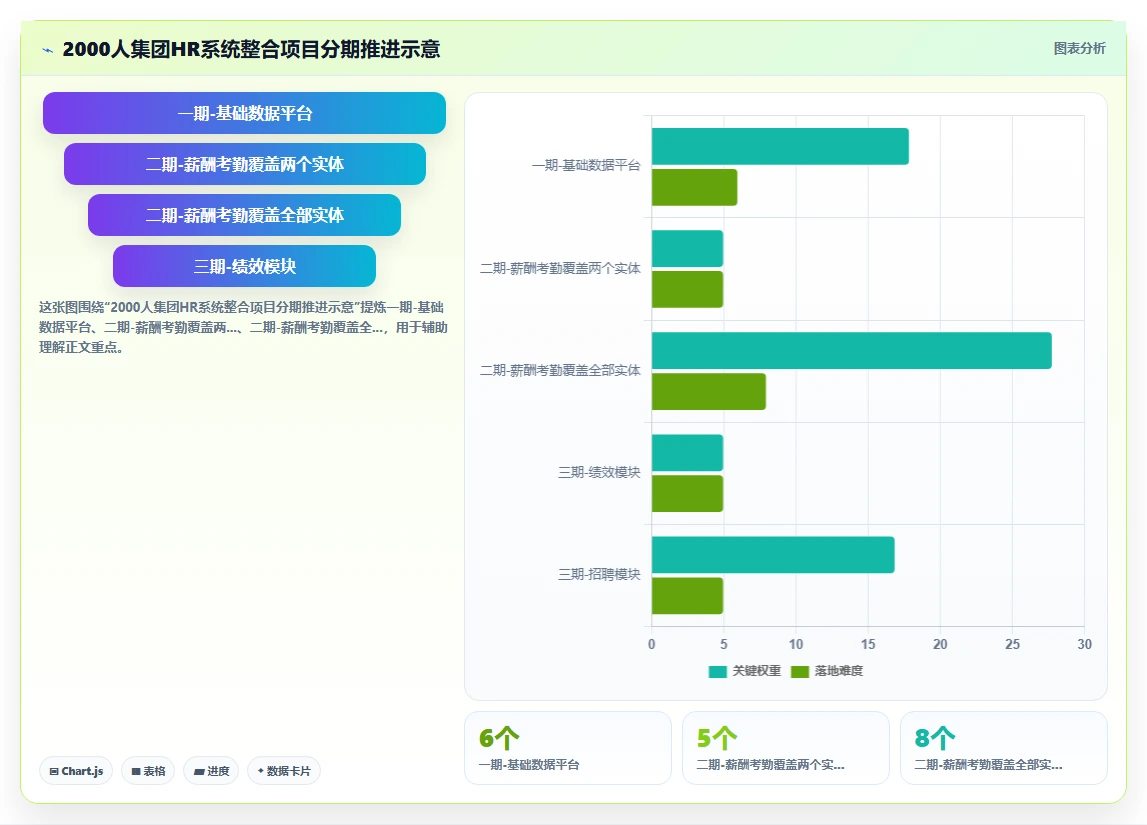Click the description paragraph starting 这张图围绕
The height and width of the screenshot is (825, 1147).
click(243, 327)
